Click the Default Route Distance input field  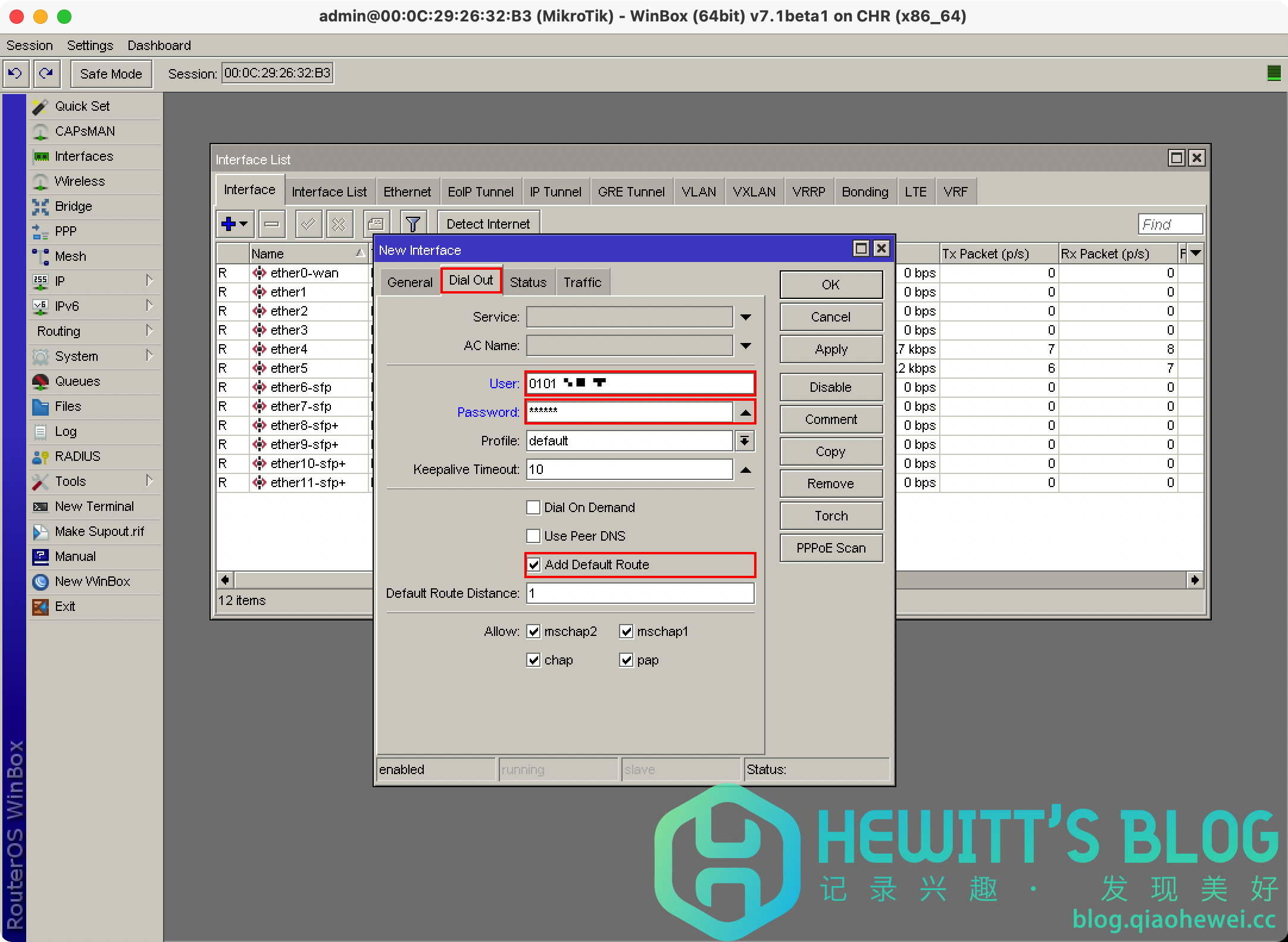(x=640, y=594)
